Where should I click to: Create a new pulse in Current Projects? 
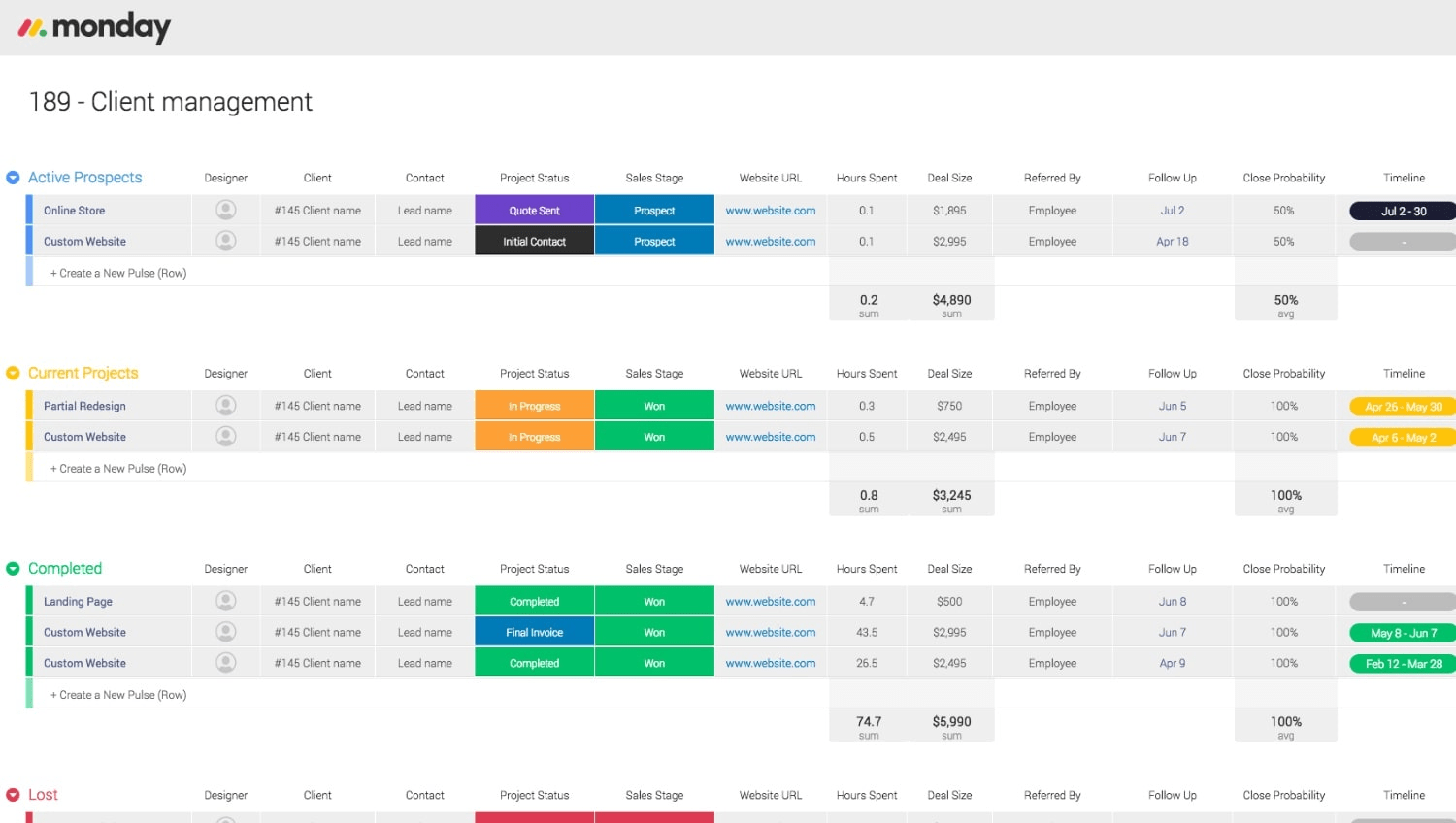click(118, 468)
